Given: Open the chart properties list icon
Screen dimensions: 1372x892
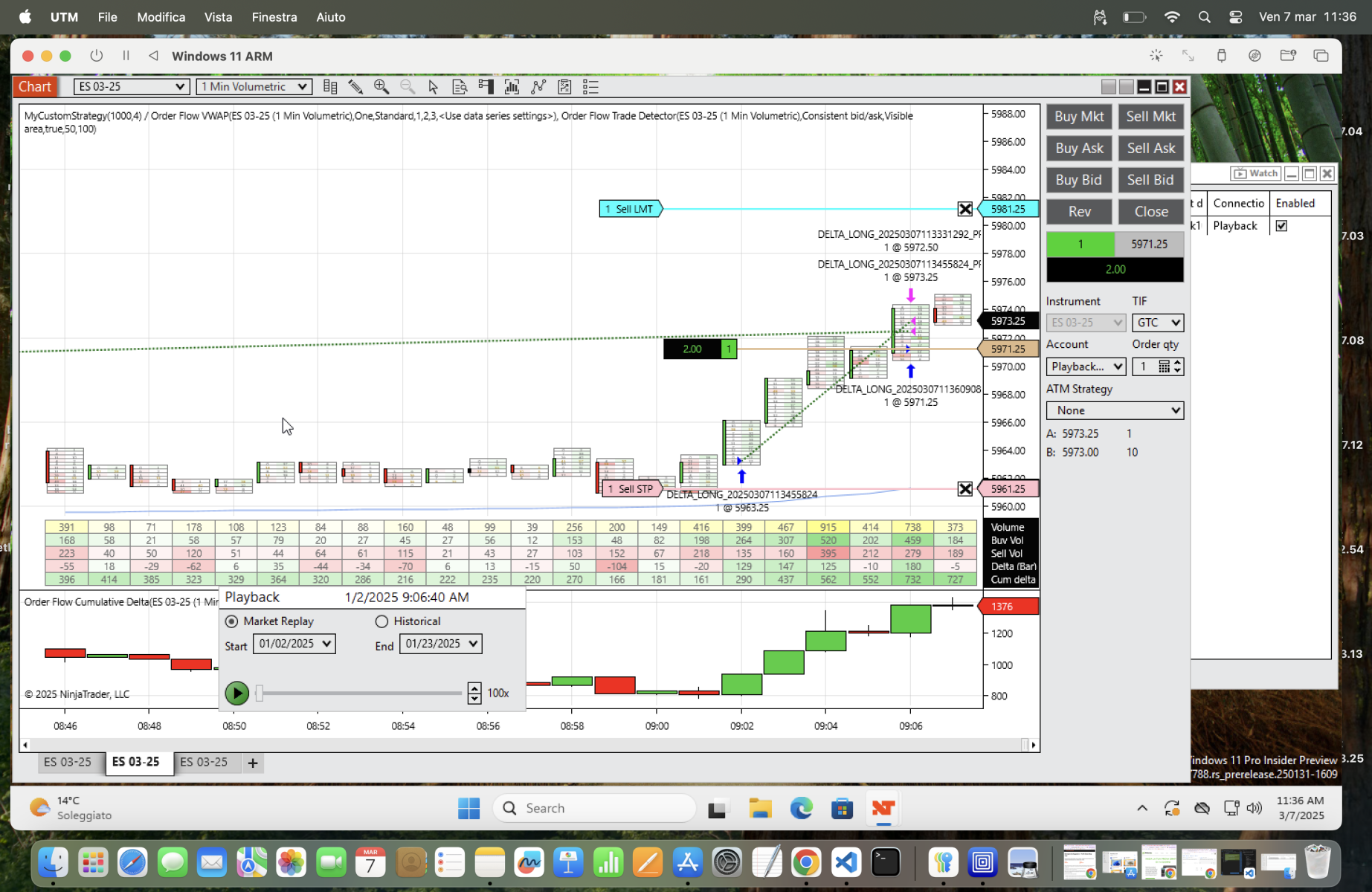Looking at the screenshot, I should tap(590, 87).
